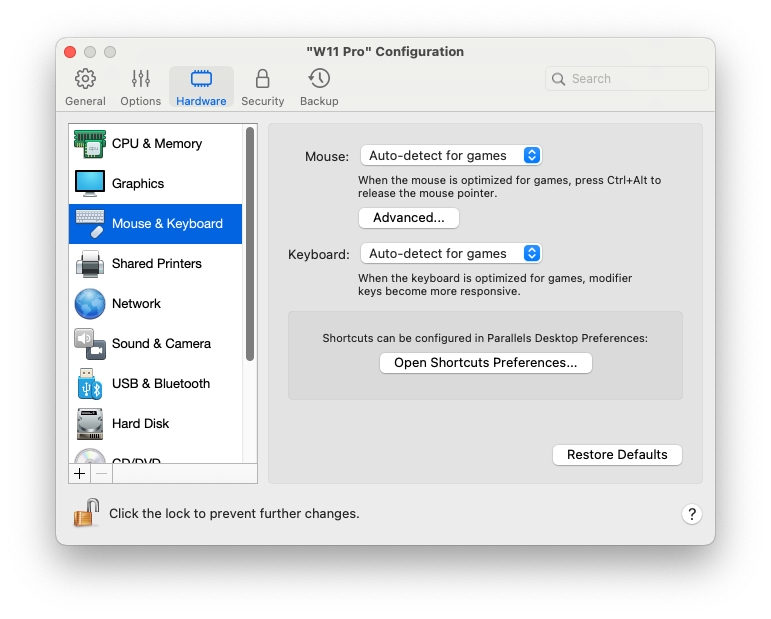Open the USB & Bluetooth icon

point(90,384)
